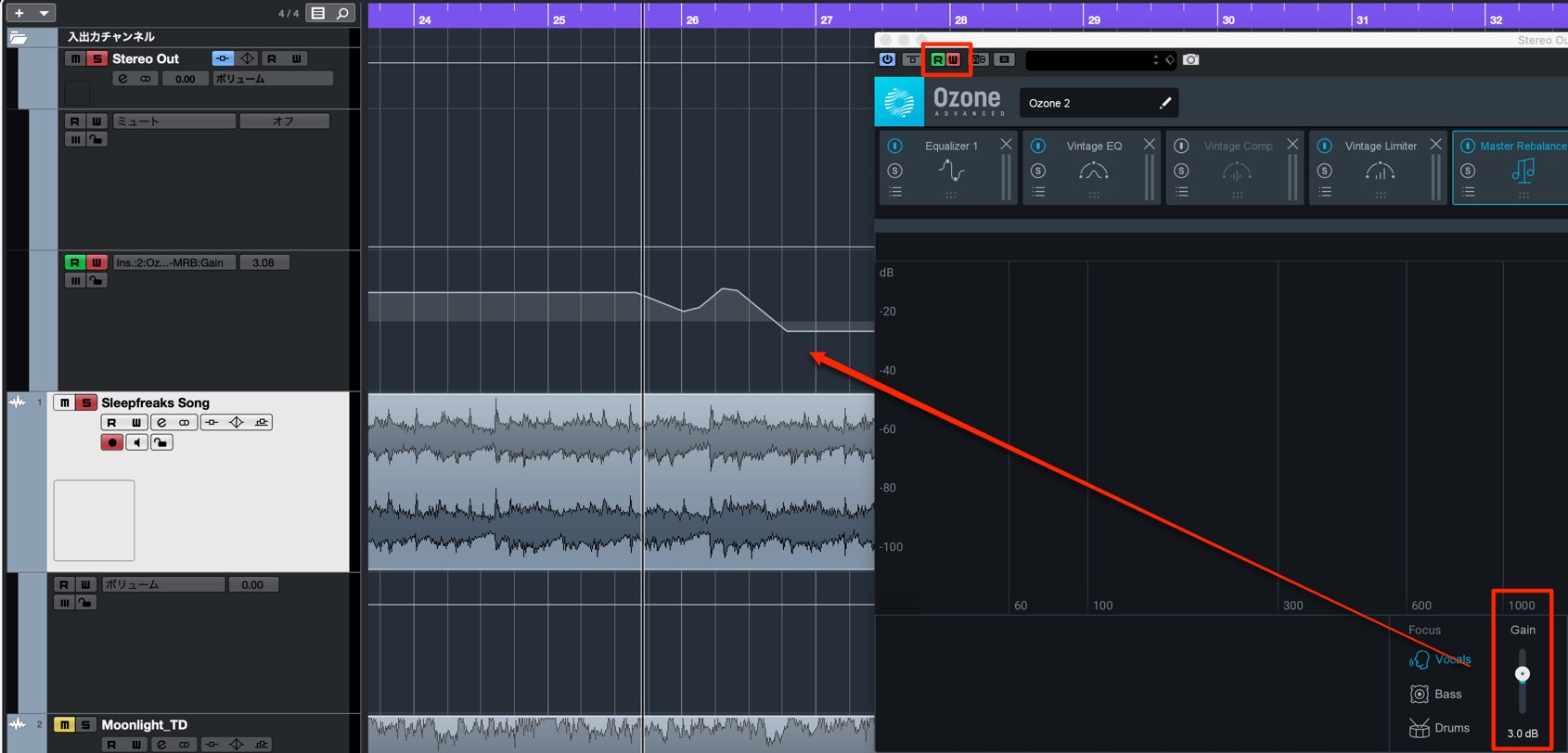The width and height of the screenshot is (1568, 753).
Task: Toggle Stereo Out link channels icon
Action: click(x=146, y=79)
